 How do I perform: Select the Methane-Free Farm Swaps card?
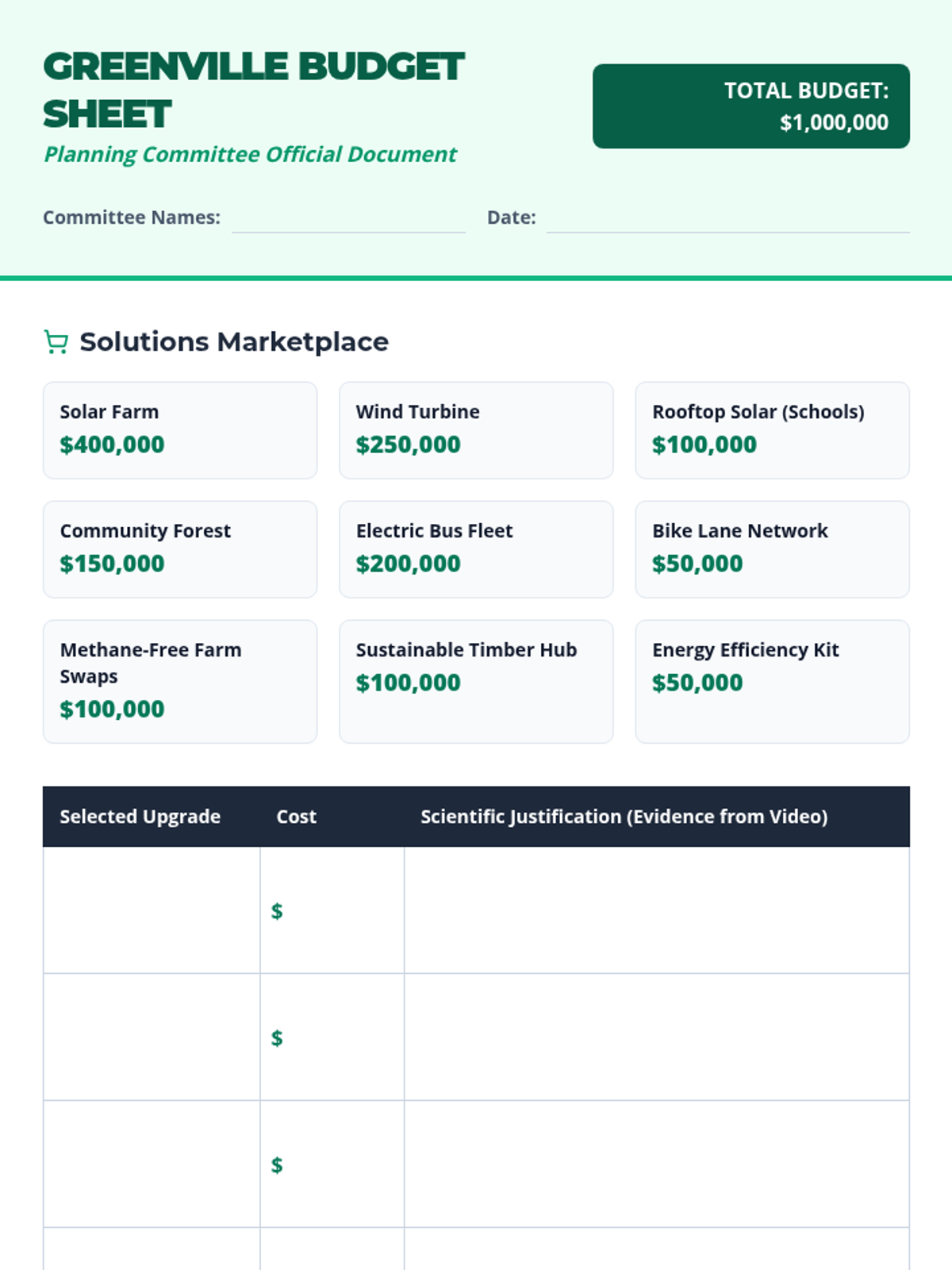[x=180, y=681]
